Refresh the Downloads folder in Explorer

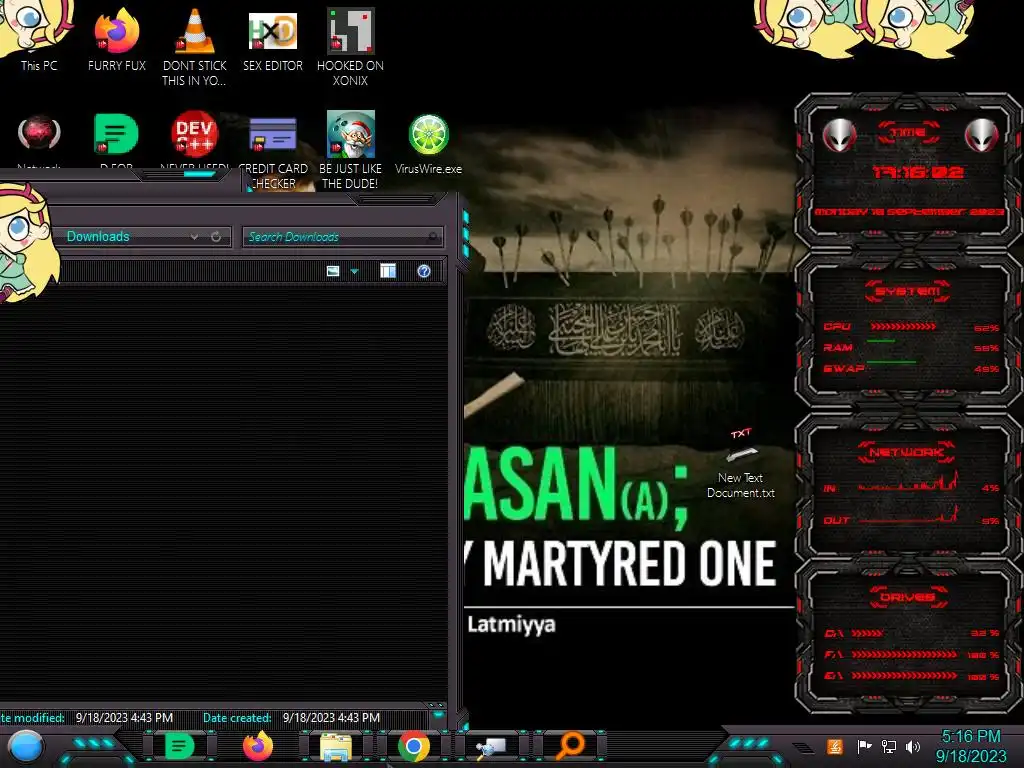click(216, 236)
